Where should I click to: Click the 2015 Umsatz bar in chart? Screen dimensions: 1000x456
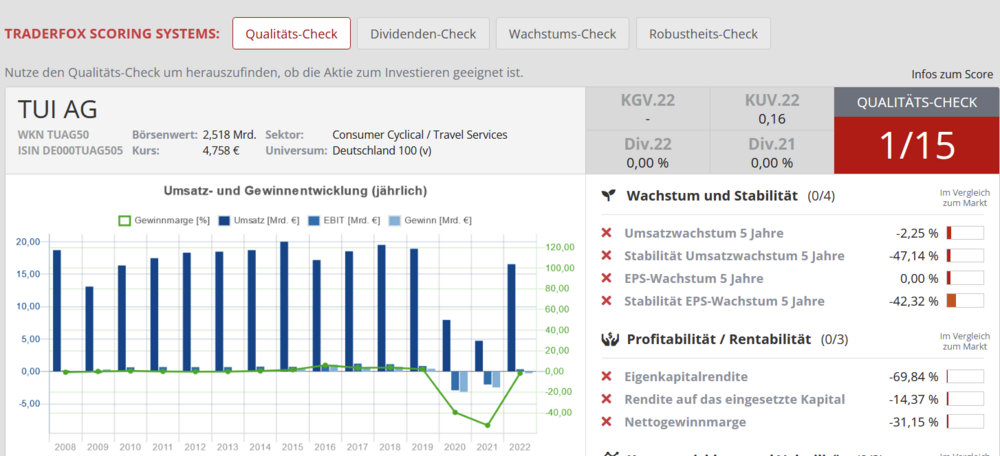point(284,306)
